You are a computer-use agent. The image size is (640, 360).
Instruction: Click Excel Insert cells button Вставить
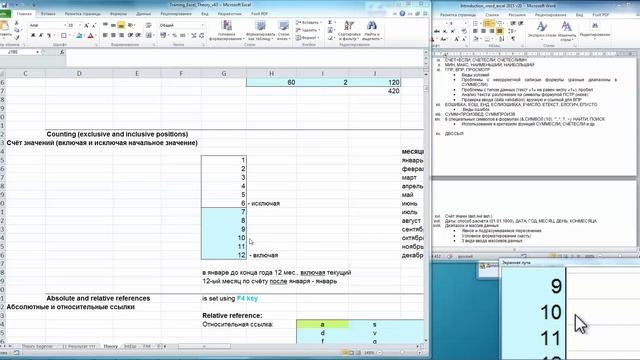(x=309, y=22)
